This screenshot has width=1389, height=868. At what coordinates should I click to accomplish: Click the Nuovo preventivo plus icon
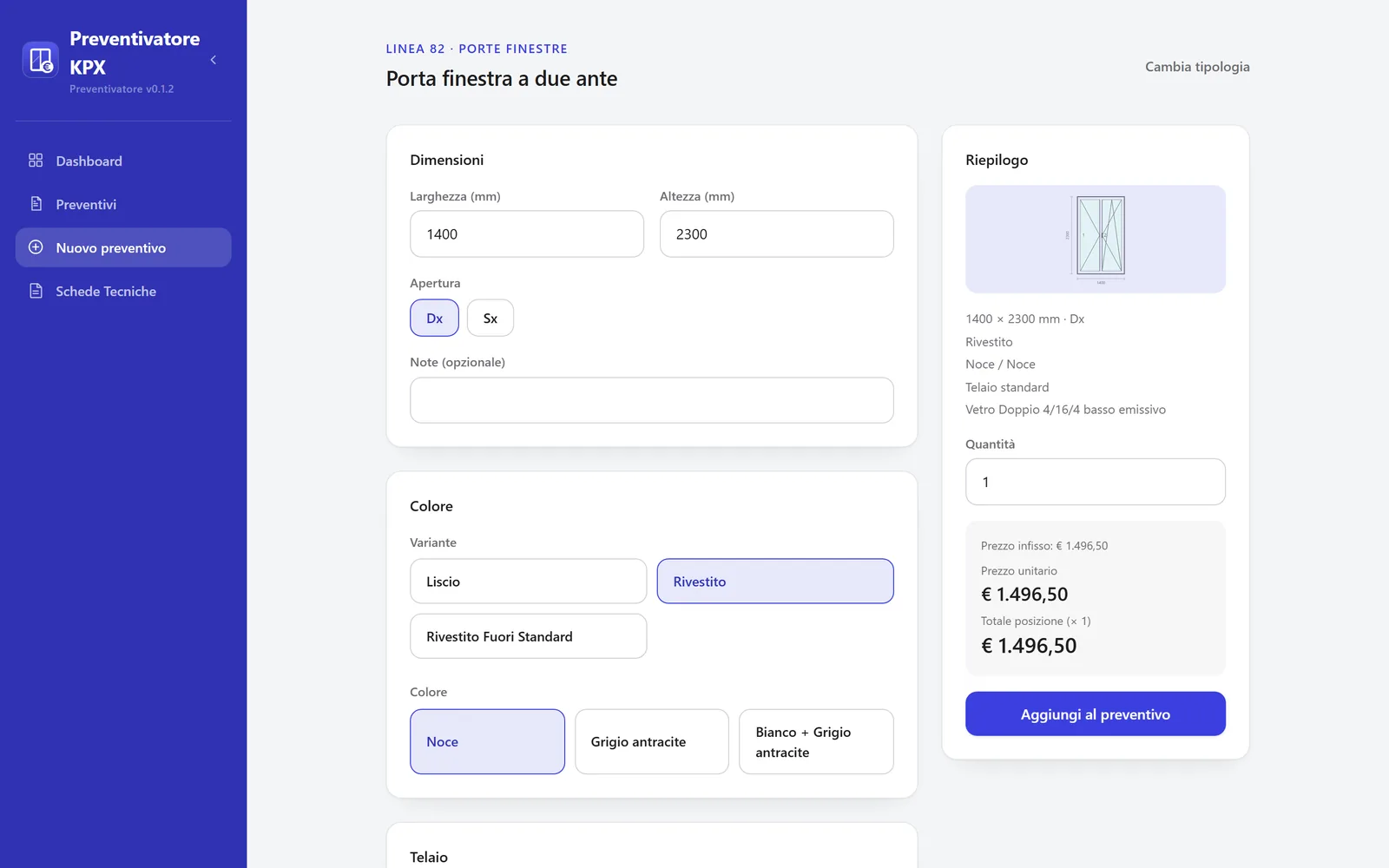(36, 247)
